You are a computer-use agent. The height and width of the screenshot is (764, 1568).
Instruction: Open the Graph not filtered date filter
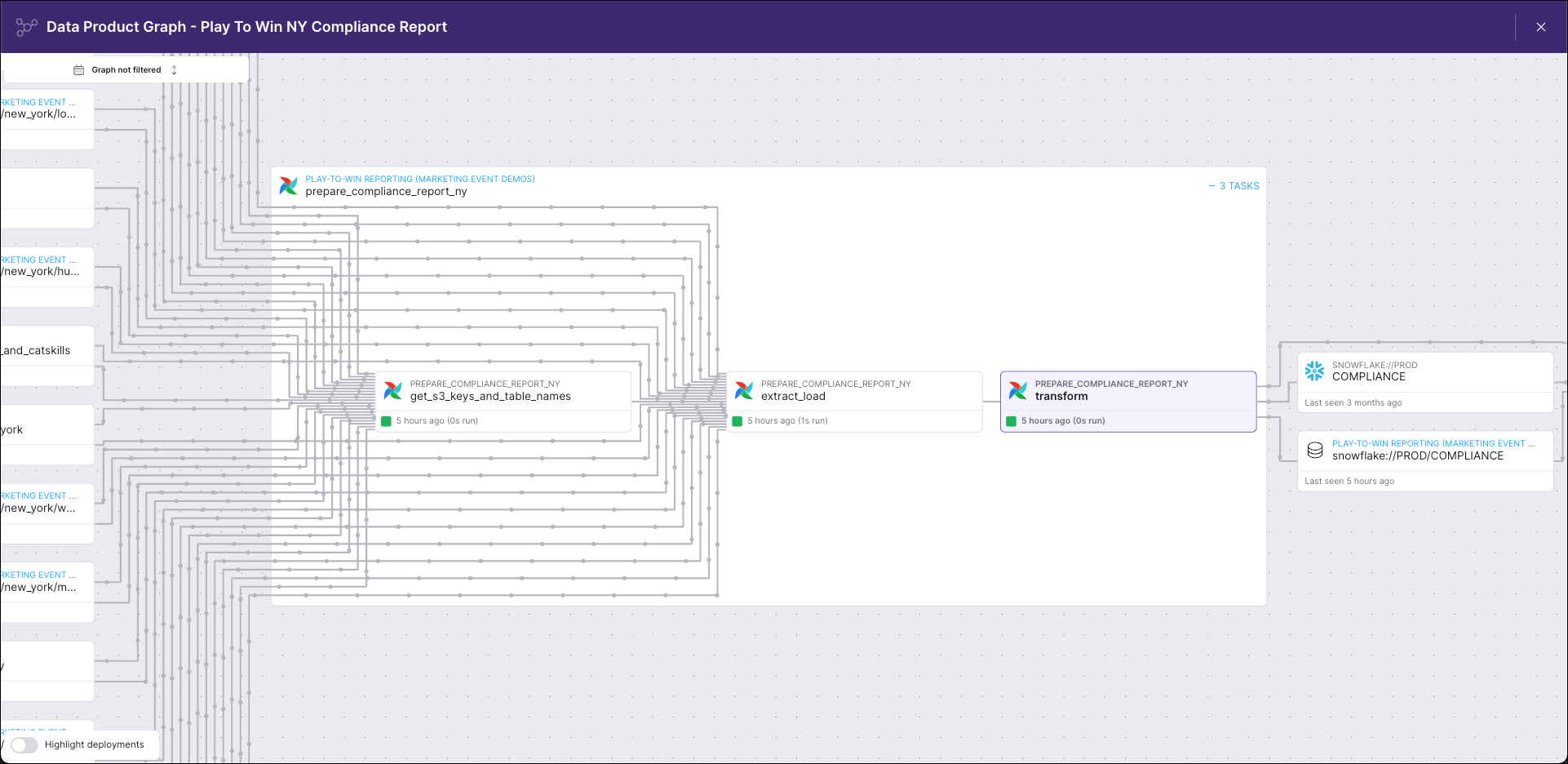126,69
